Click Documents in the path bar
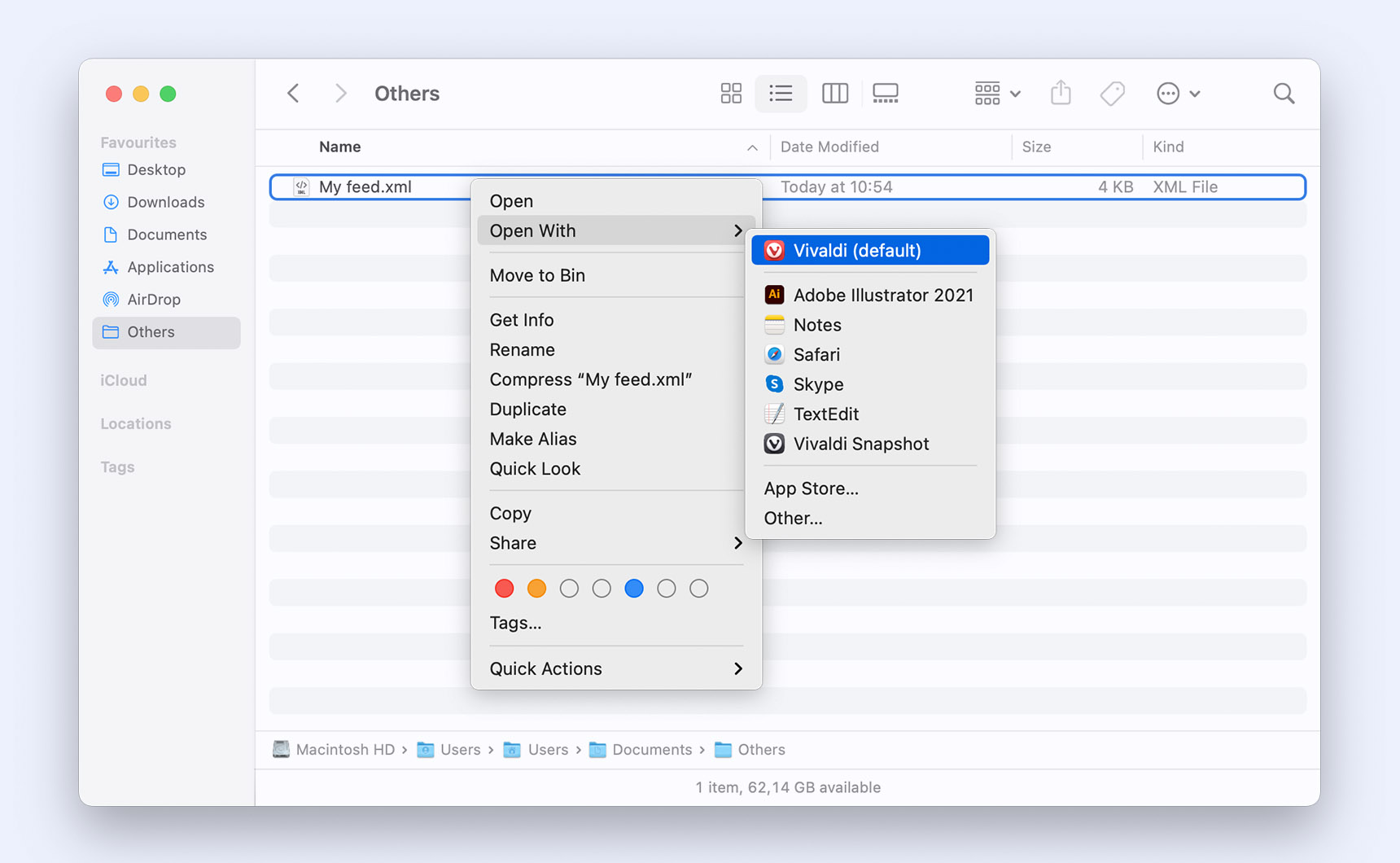This screenshot has width=1400, height=863. pos(641,750)
